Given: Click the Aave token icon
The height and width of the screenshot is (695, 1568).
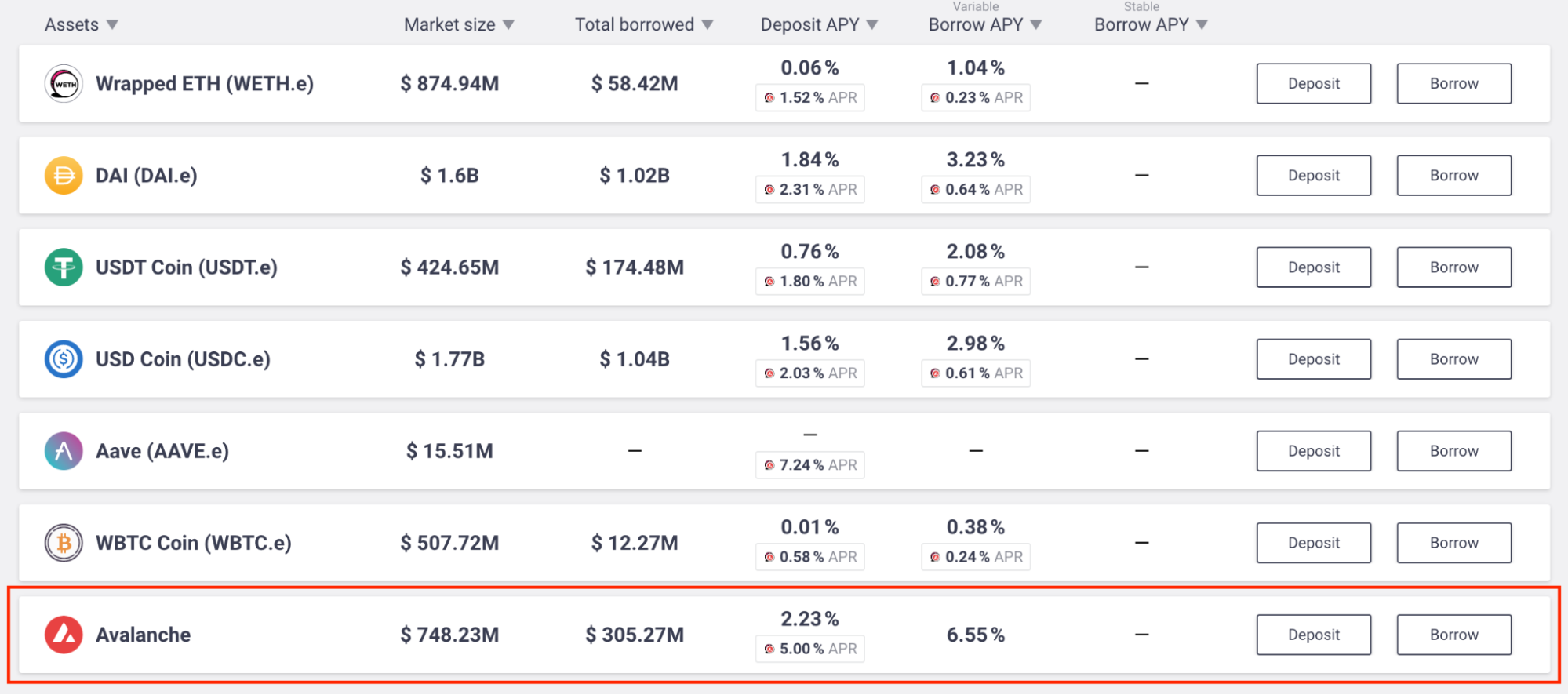Looking at the screenshot, I should tap(64, 450).
